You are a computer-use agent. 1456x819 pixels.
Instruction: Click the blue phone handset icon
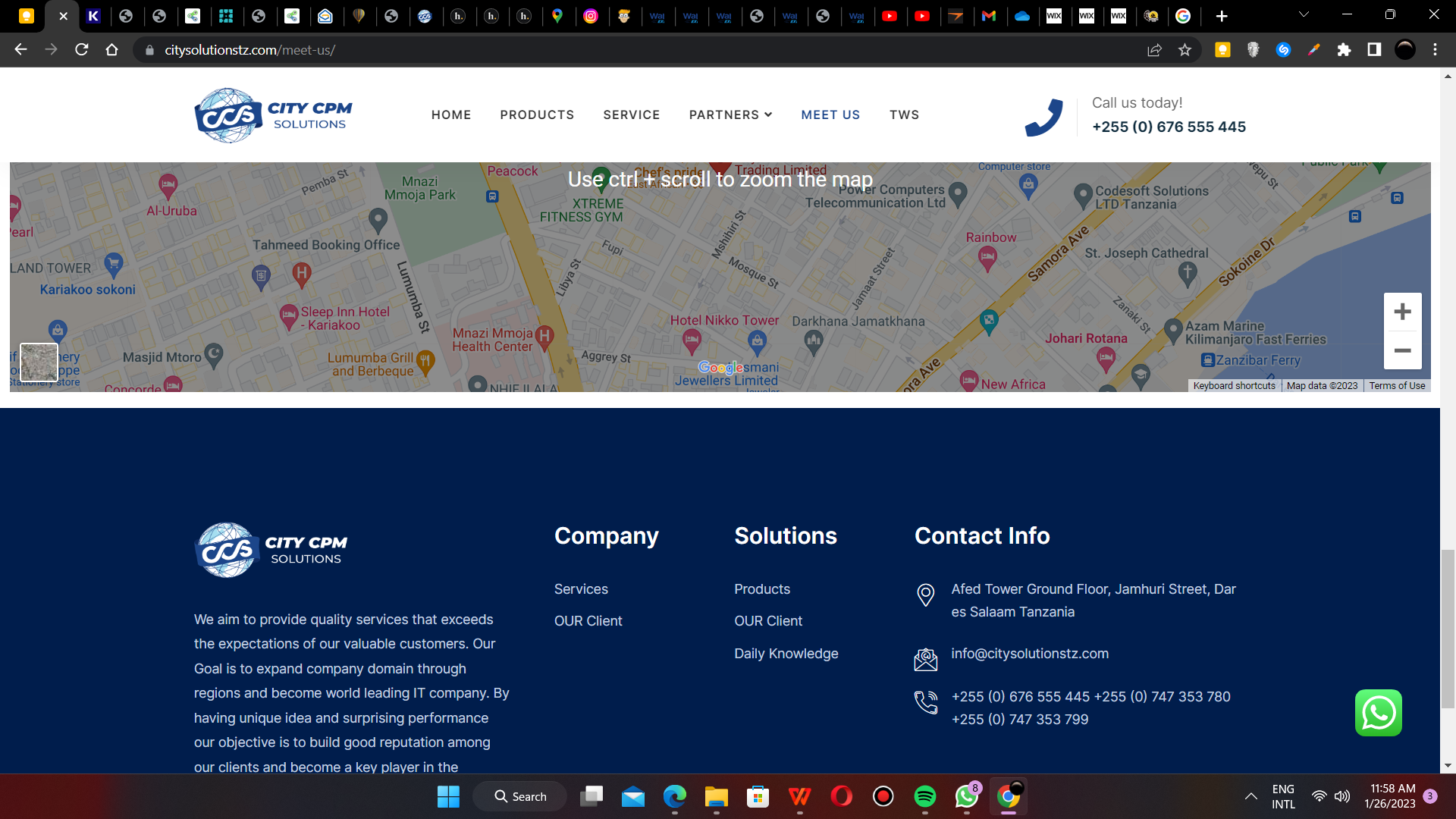(x=1043, y=117)
